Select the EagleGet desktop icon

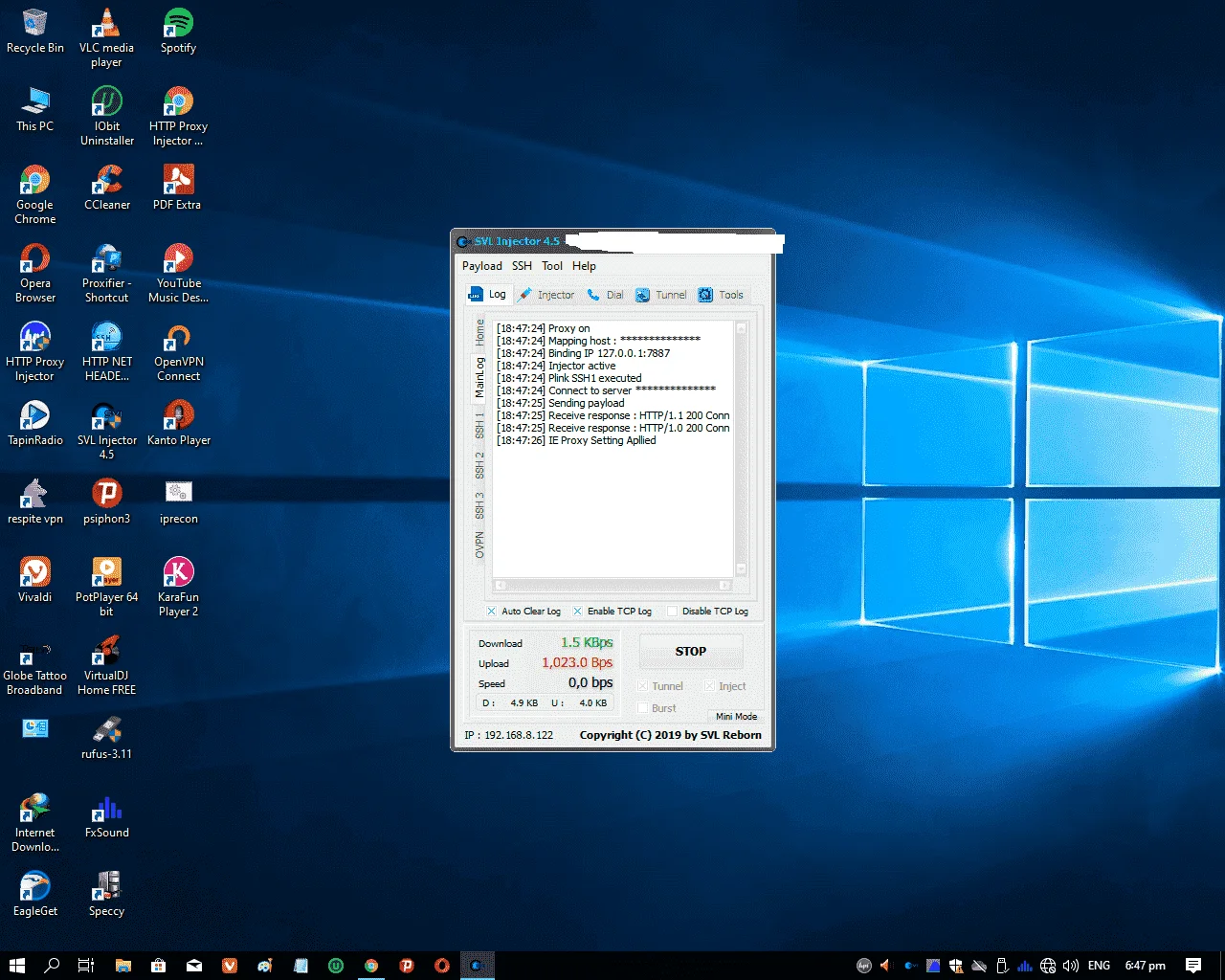coord(35,895)
